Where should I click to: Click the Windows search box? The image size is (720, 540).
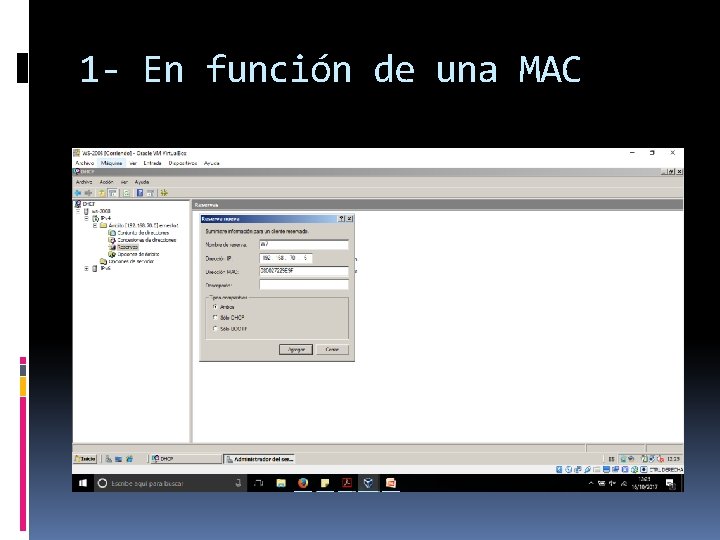[x=170, y=483]
